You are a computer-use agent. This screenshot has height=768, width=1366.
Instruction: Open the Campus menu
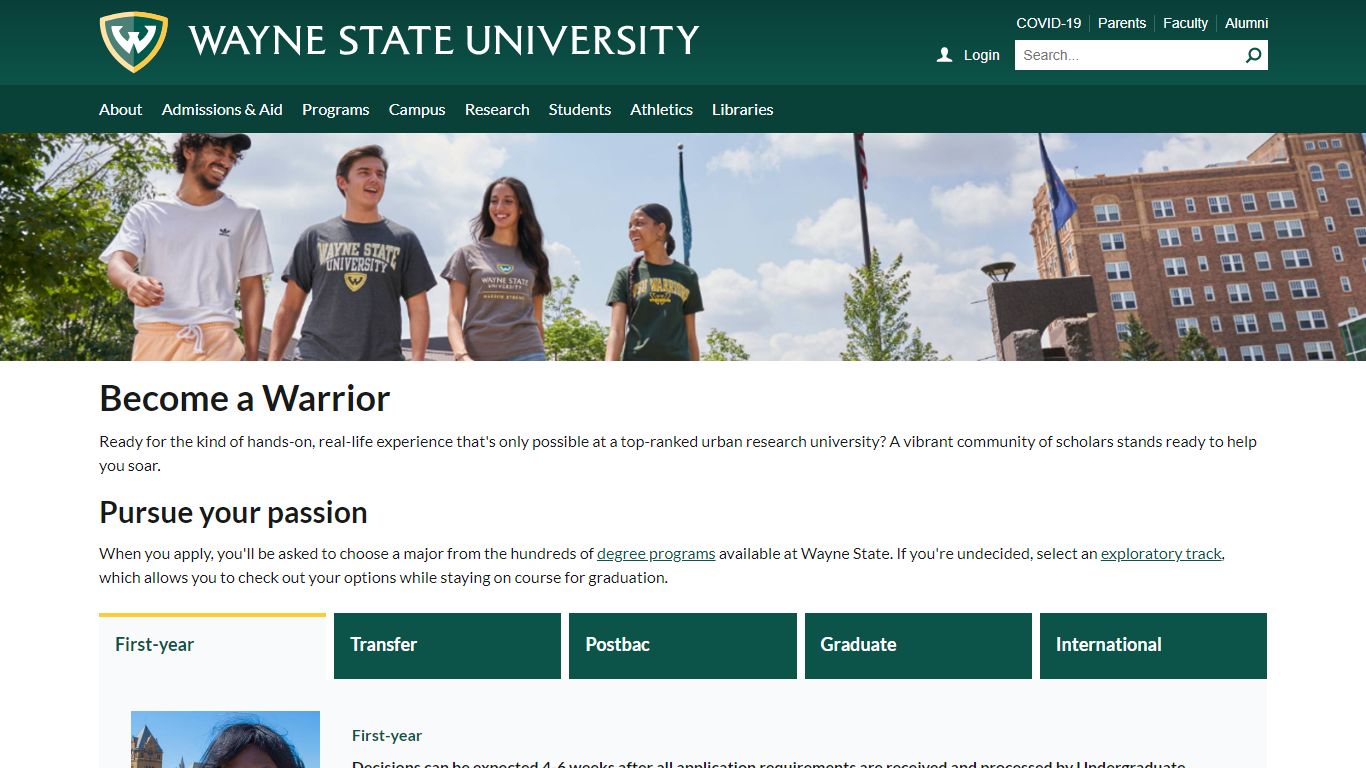(417, 109)
